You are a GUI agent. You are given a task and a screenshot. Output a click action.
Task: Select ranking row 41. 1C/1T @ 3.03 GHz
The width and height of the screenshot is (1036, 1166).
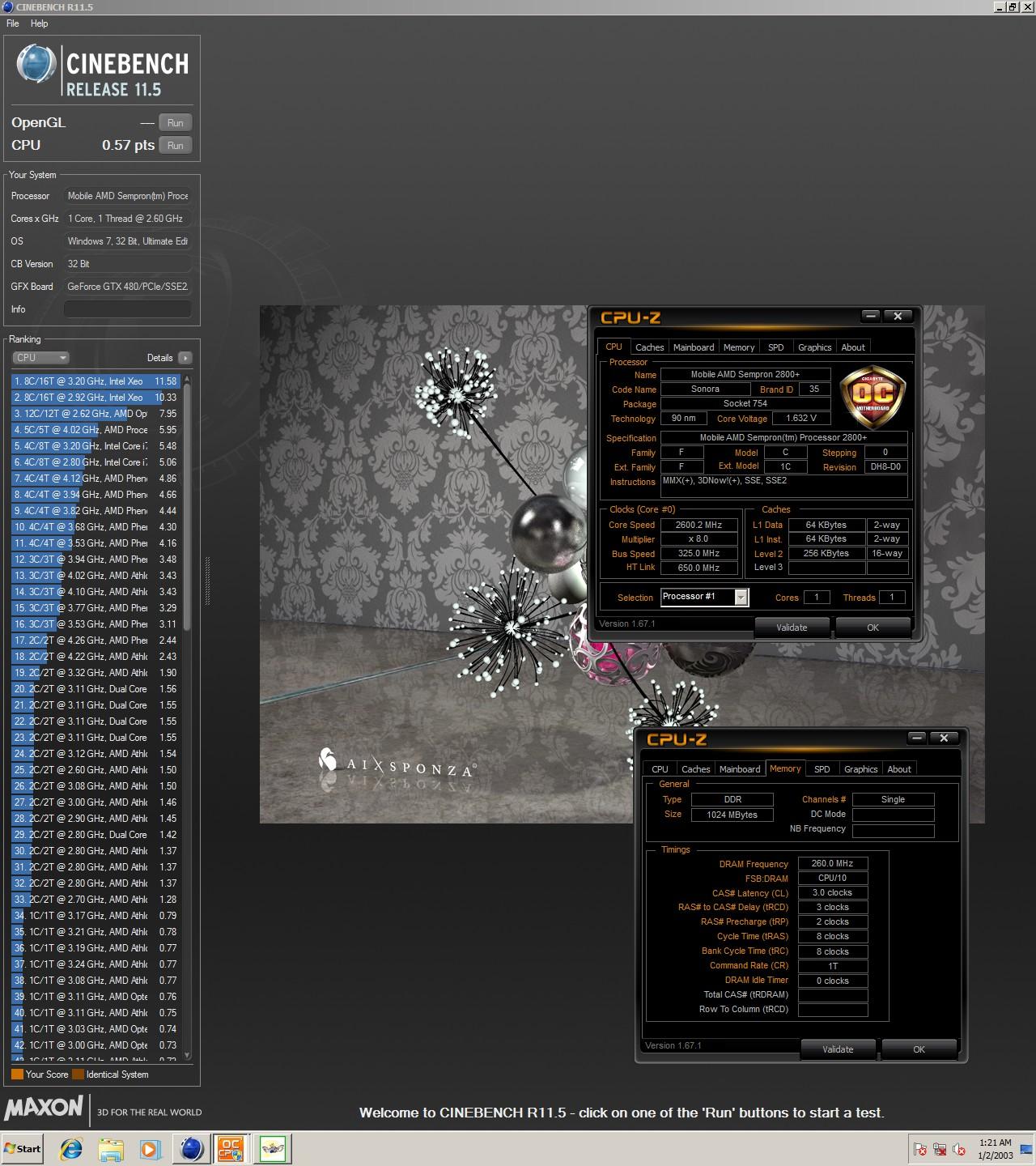point(96,1028)
